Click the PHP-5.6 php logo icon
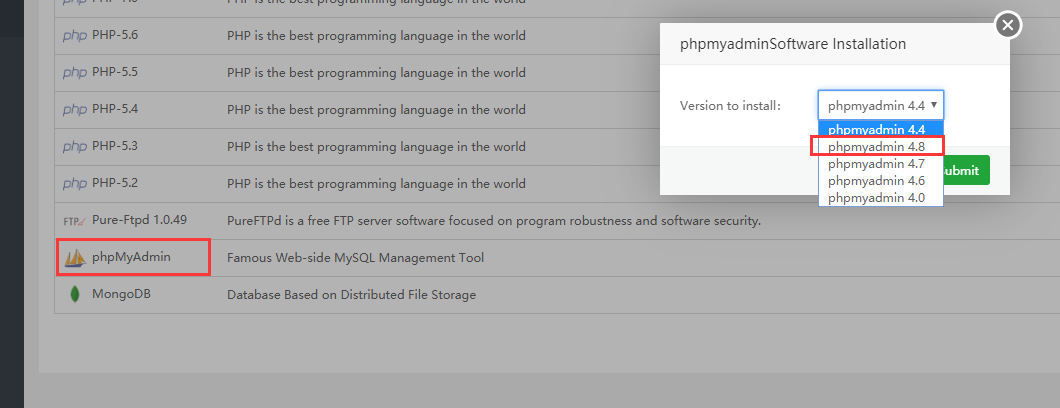The width and height of the screenshot is (1060, 408). (x=74, y=36)
